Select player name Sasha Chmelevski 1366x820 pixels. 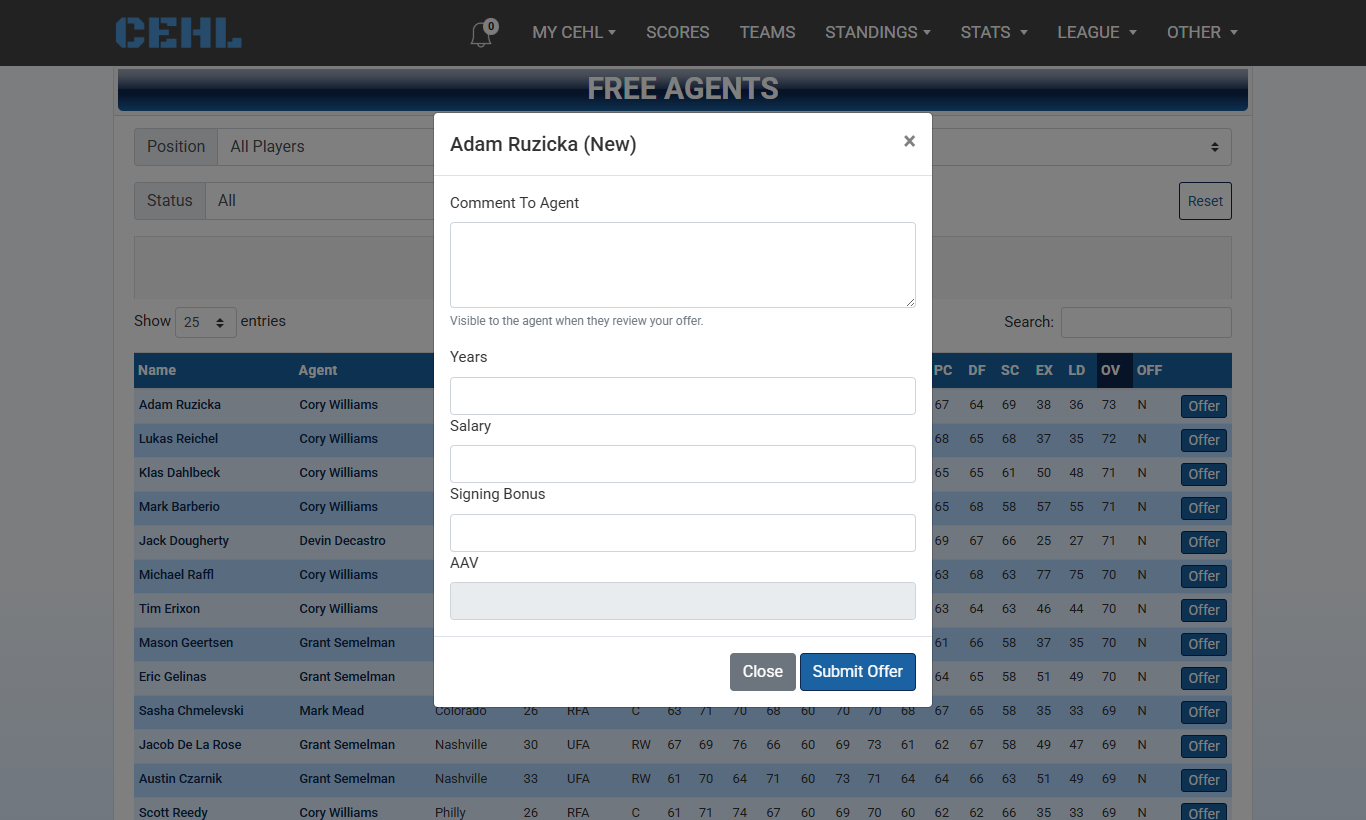coord(191,711)
